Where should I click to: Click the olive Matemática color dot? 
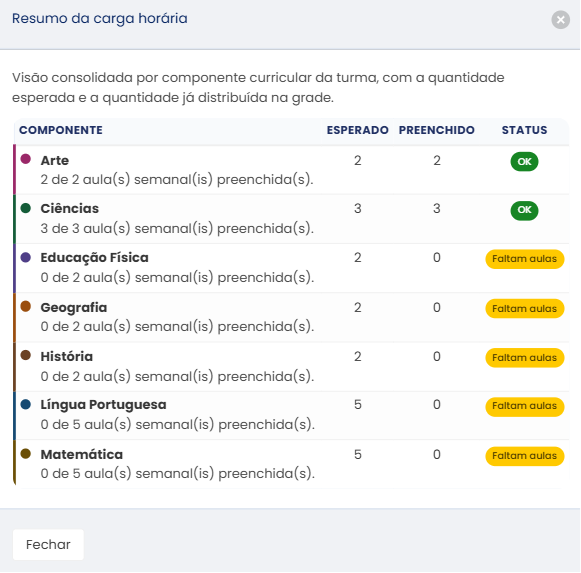(x=26, y=454)
